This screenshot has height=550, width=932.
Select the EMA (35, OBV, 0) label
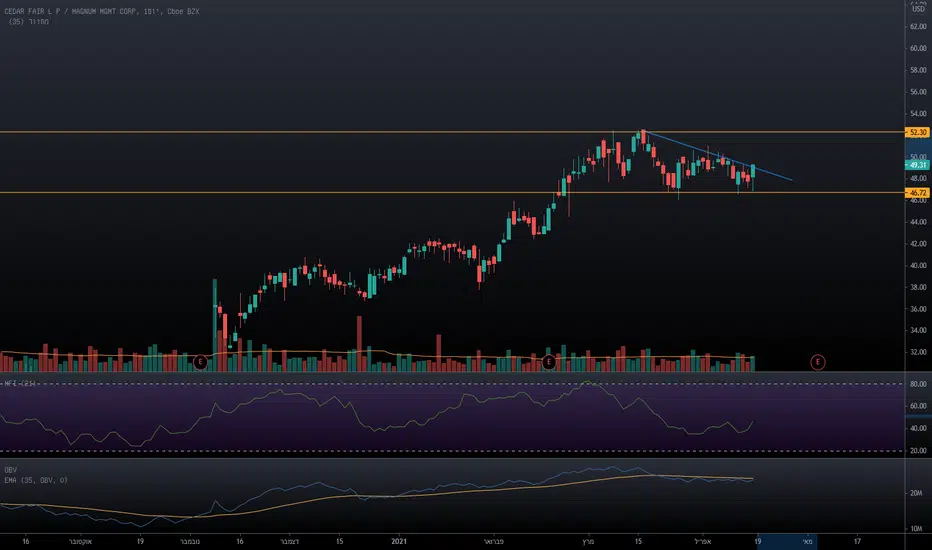click(36, 480)
